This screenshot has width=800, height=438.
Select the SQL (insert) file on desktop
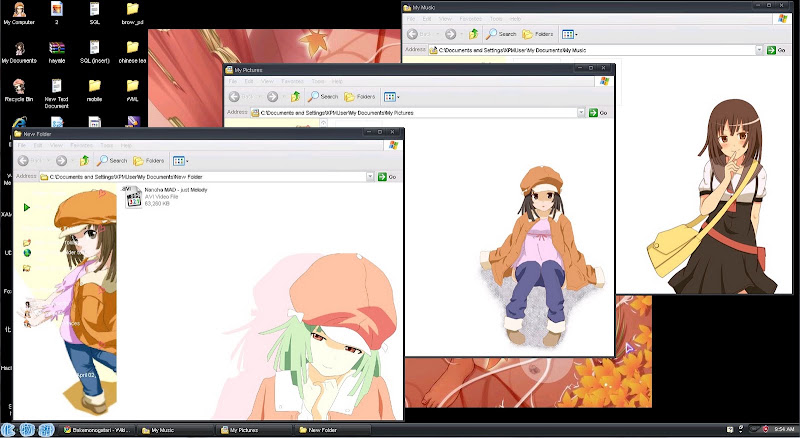pyautogui.click(x=94, y=53)
